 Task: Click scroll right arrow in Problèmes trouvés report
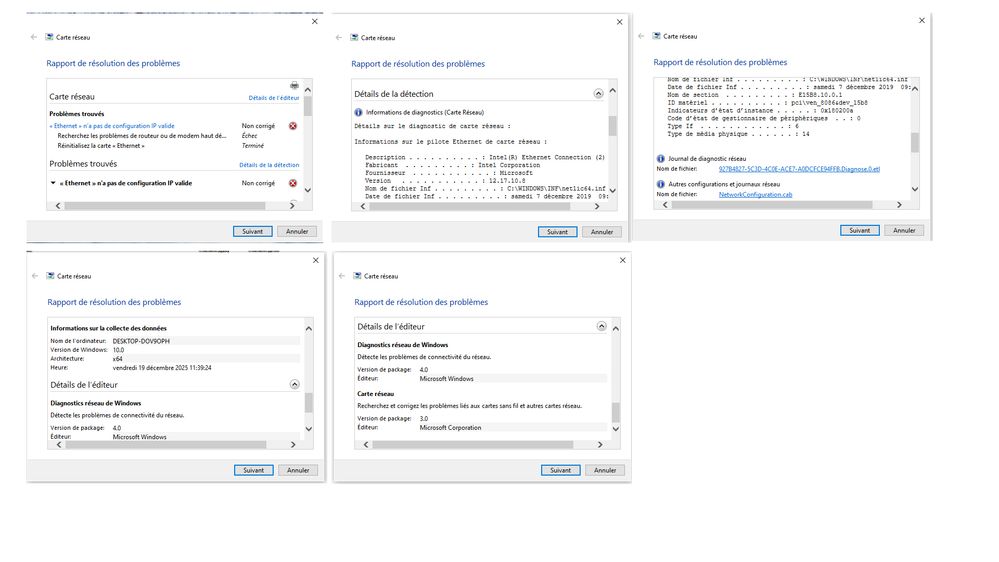click(292, 206)
